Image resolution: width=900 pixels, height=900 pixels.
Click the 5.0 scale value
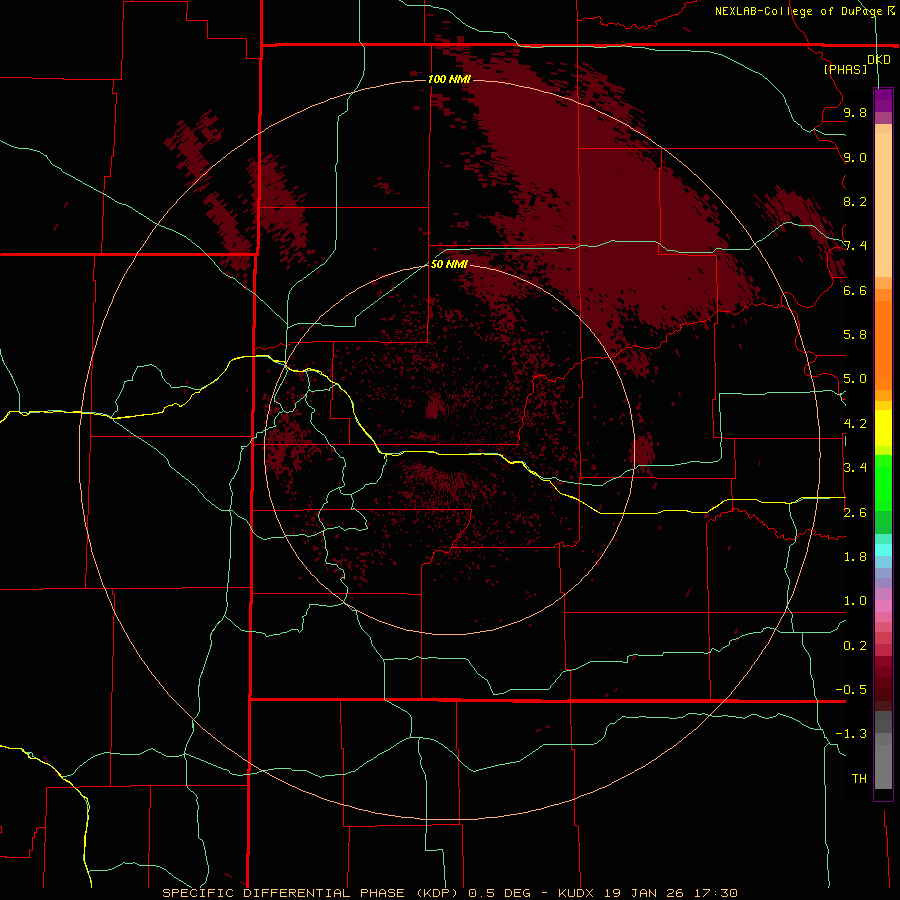click(x=855, y=379)
